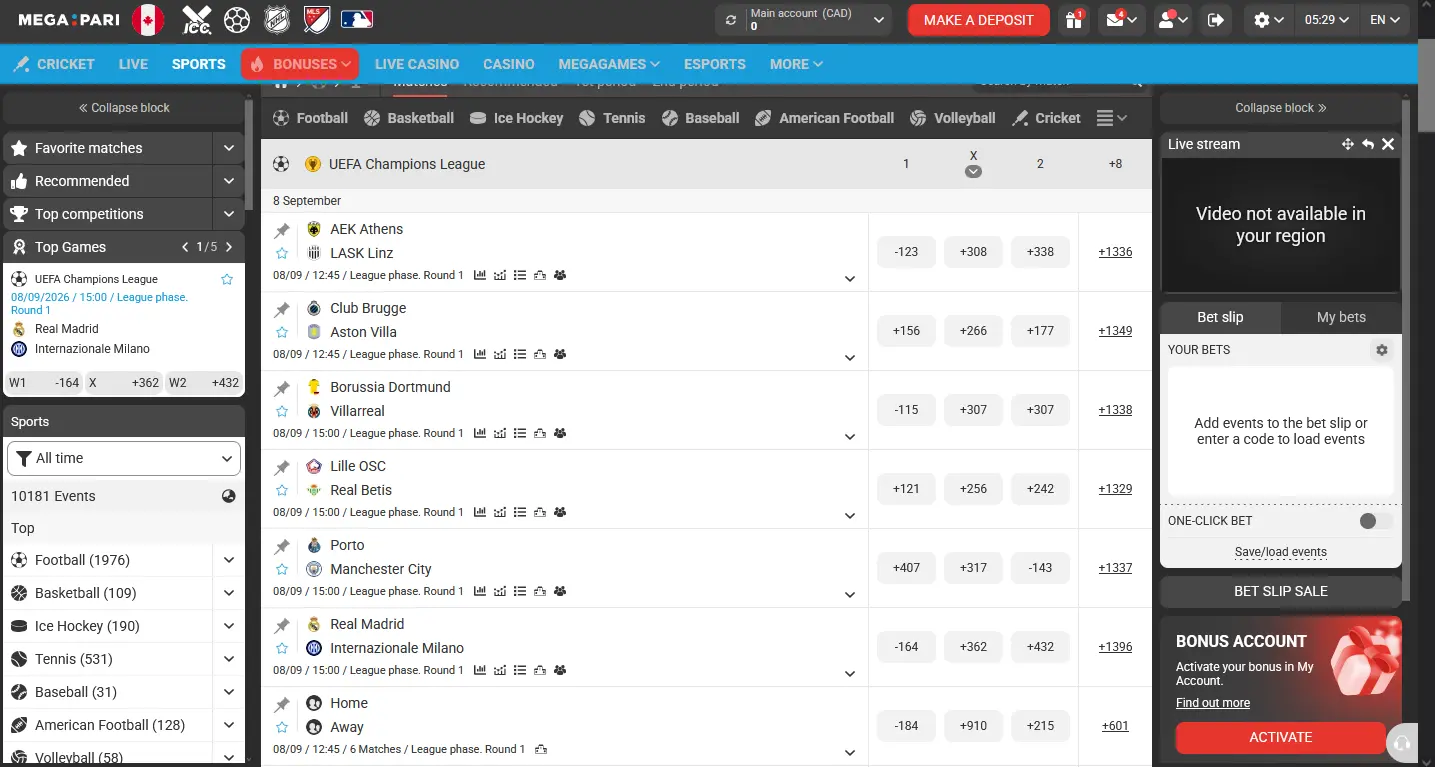Open the NHL league shortcut icon

[277, 20]
